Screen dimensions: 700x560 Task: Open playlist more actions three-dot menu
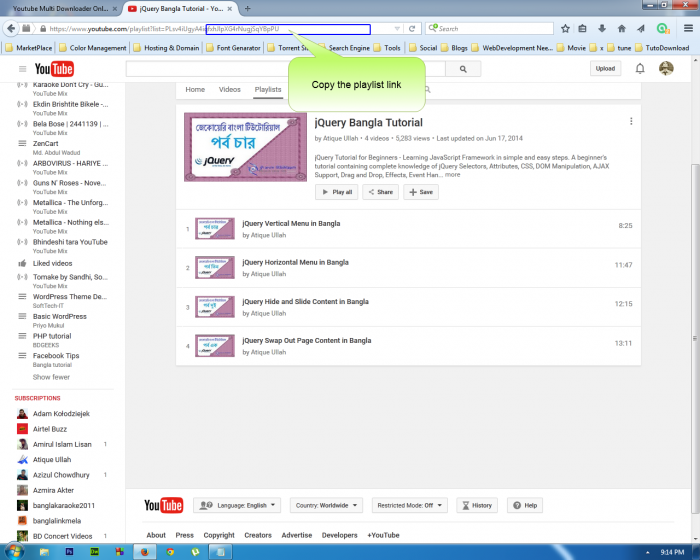(x=631, y=121)
